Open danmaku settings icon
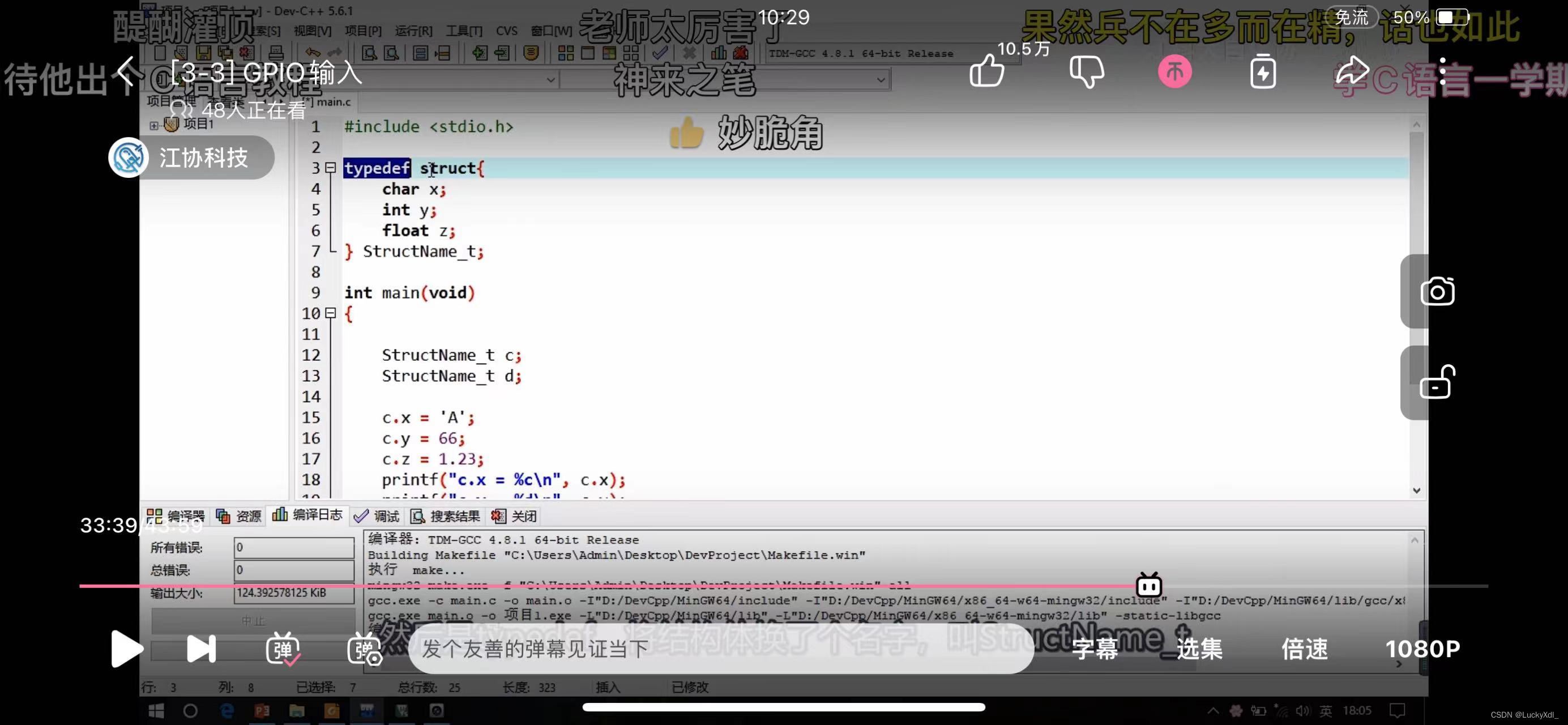 [364, 649]
